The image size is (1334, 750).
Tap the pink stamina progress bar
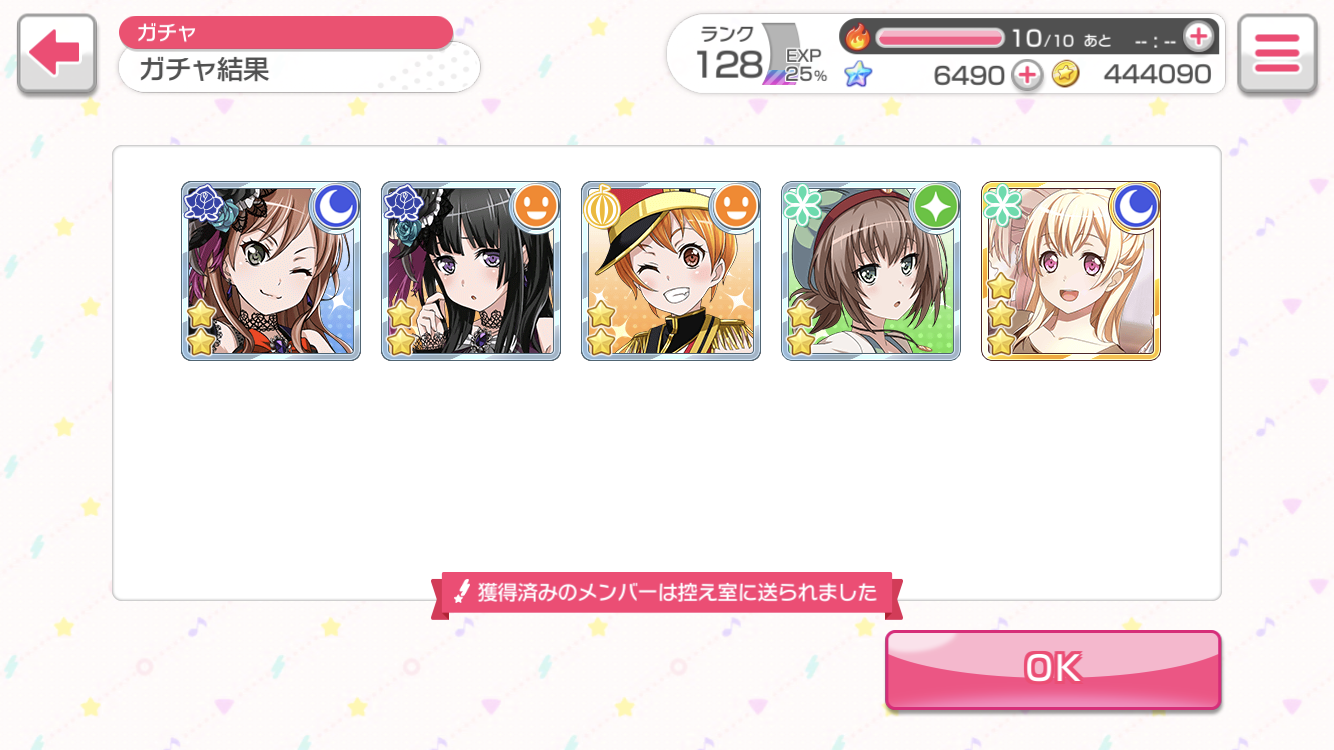[x=940, y=38]
